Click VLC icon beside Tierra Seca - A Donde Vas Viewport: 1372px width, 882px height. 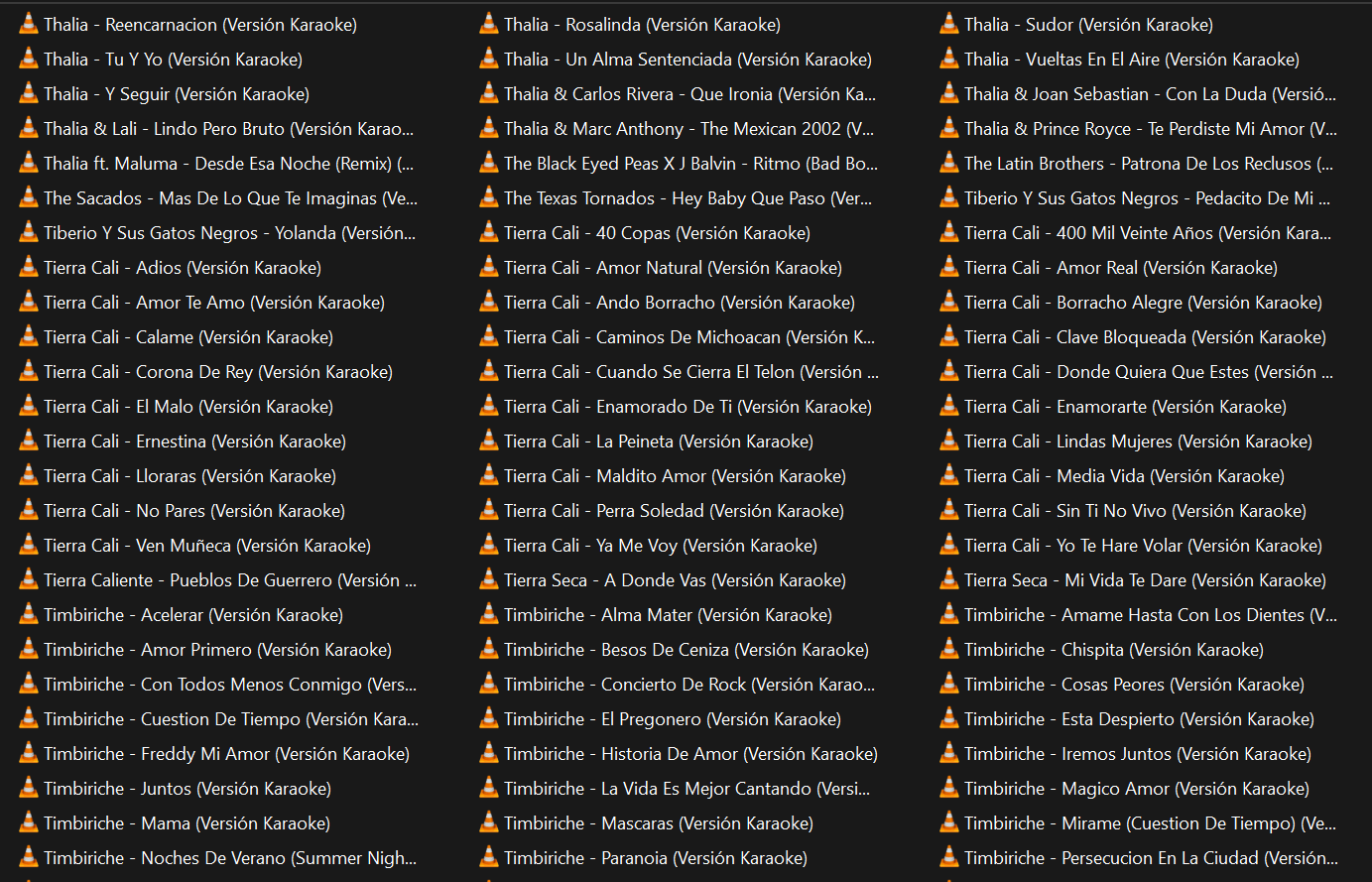pos(489,580)
